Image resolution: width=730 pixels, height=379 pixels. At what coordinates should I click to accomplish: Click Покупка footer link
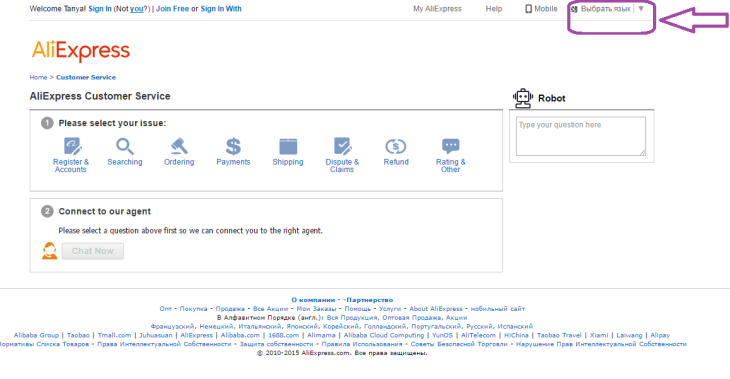click(193, 309)
